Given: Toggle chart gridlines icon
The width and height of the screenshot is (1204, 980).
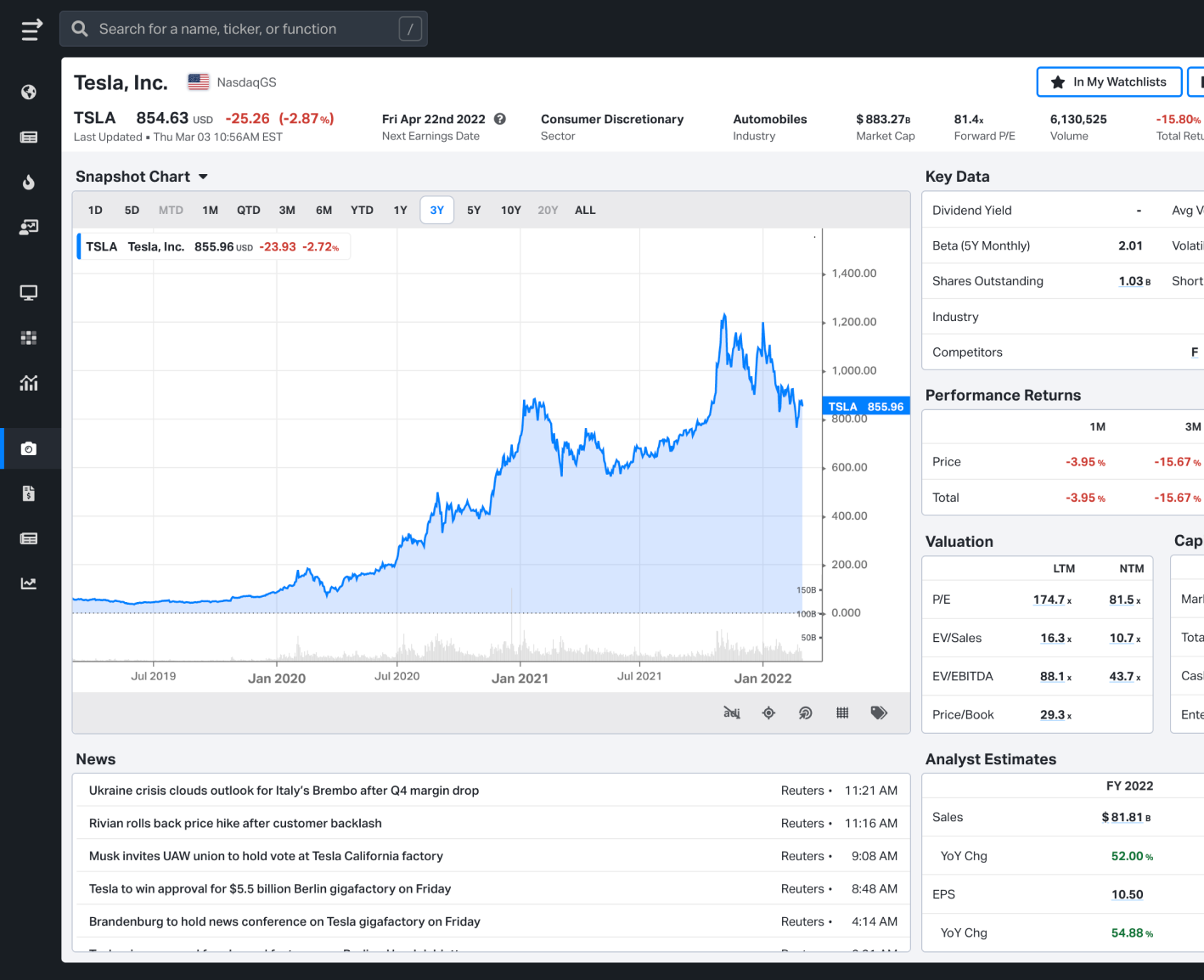Looking at the screenshot, I should click(842, 712).
